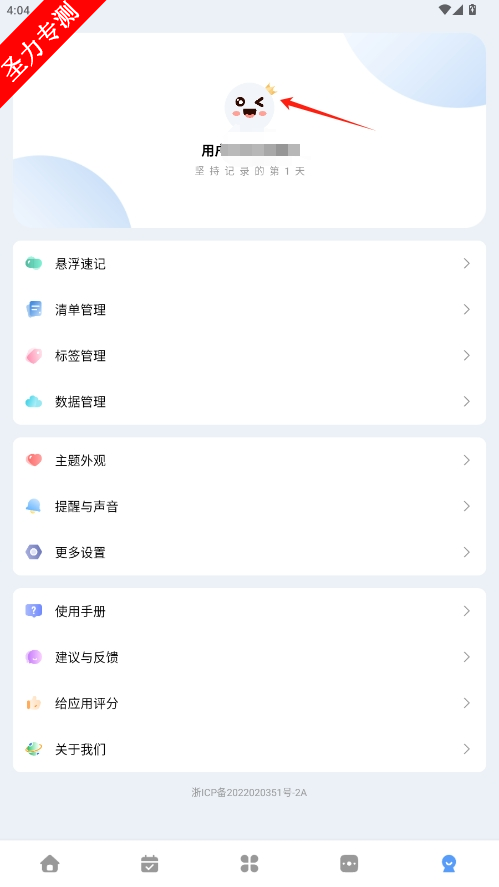
Task: Tap the bell icon for 提醒与声音
Action: [x=34, y=506]
